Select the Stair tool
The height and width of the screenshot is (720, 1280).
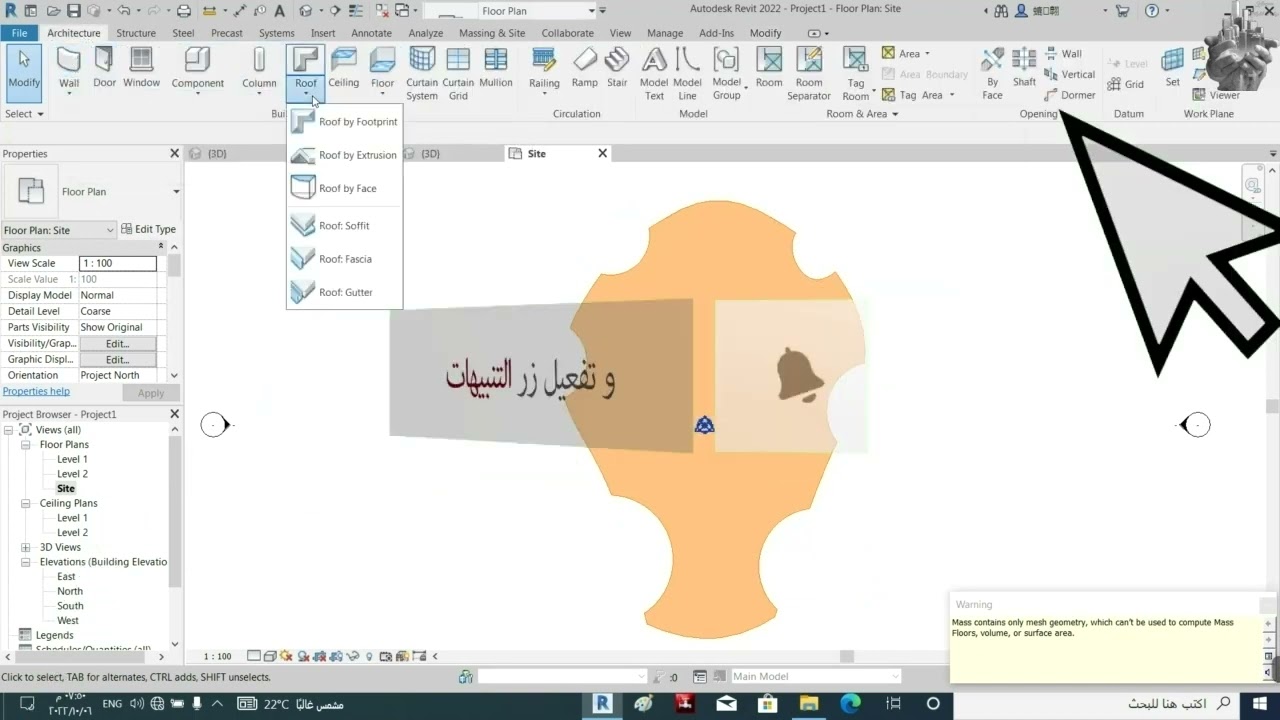617,67
